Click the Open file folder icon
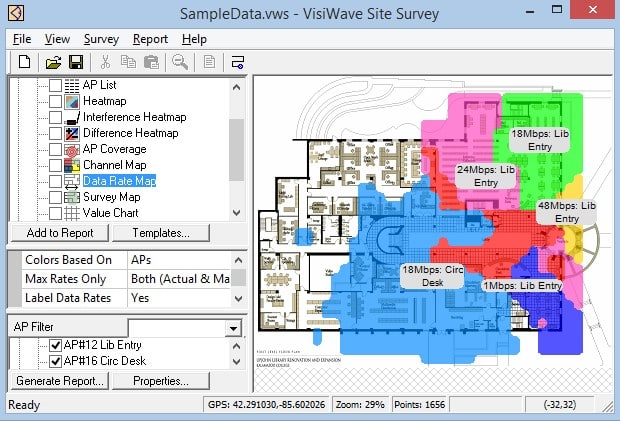This screenshot has width=620, height=421. point(53,62)
